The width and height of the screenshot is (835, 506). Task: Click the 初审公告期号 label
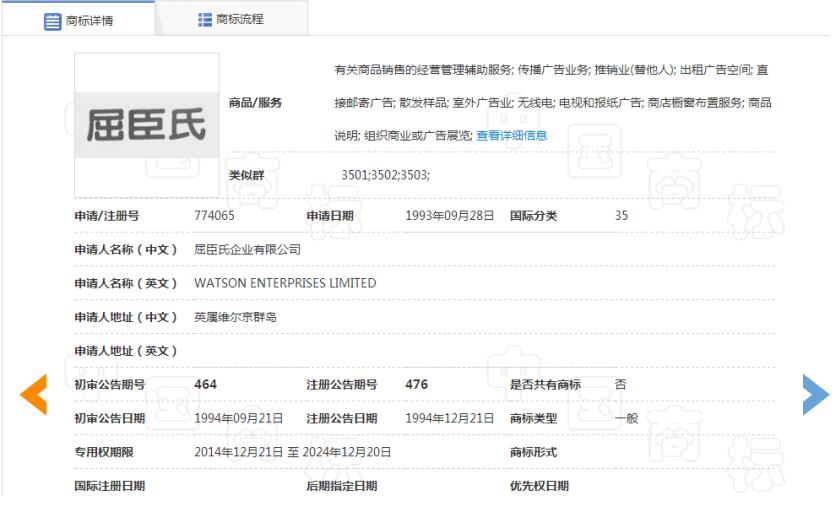(x=109, y=384)
